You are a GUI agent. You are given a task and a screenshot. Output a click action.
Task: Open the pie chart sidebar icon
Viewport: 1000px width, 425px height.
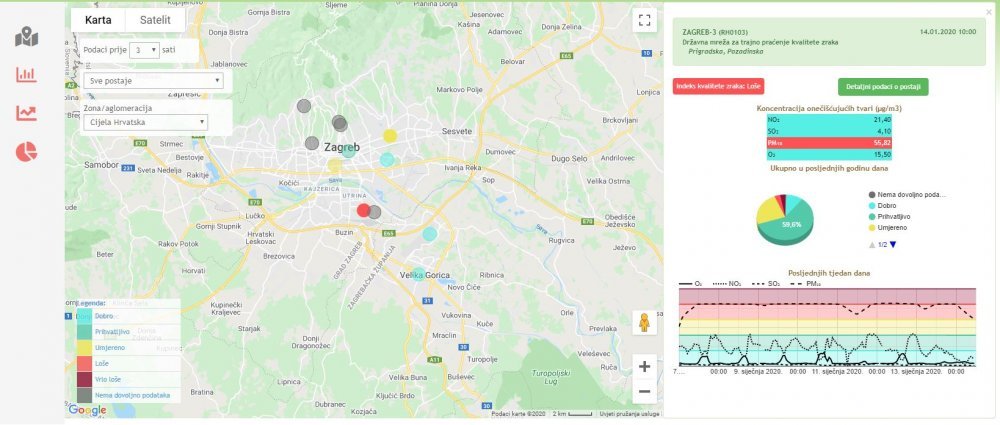(x=26, y=152)
